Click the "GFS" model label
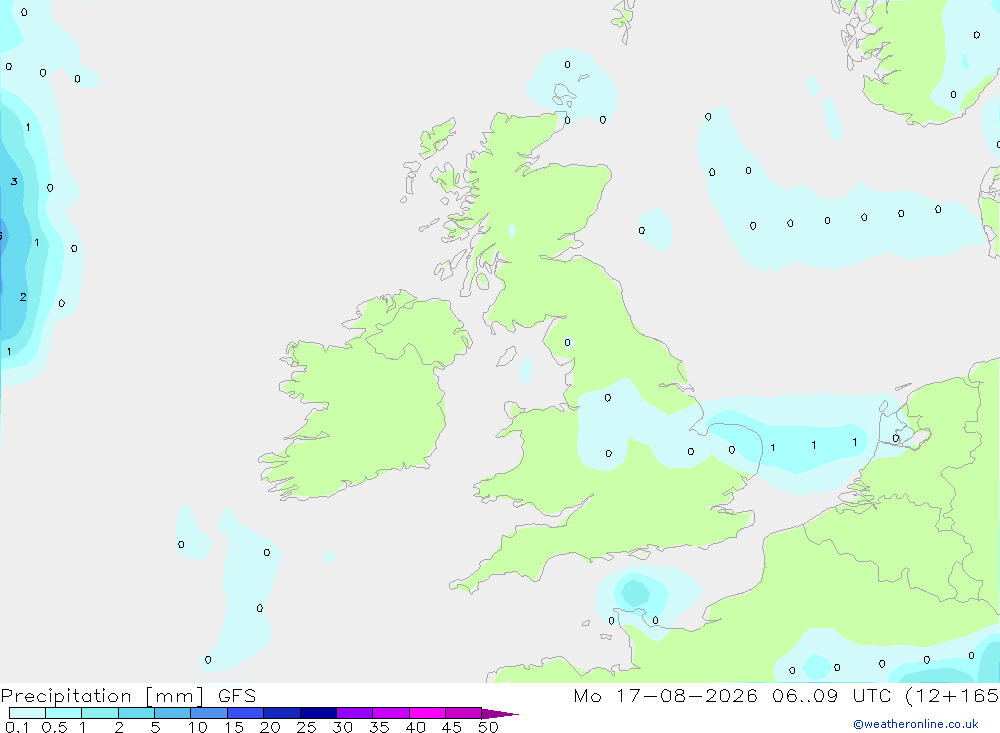Screen dimensions: 1000x733 [237, 696]
